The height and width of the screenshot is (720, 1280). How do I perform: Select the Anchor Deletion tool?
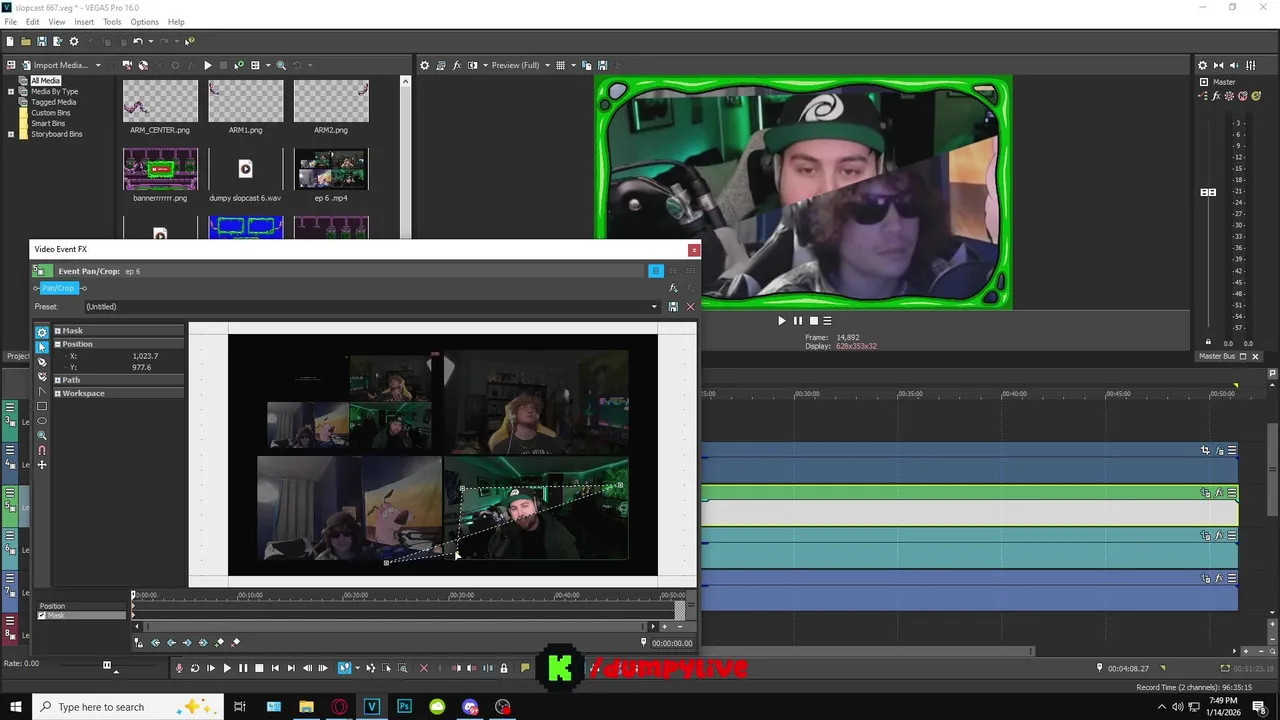(41, 377)
